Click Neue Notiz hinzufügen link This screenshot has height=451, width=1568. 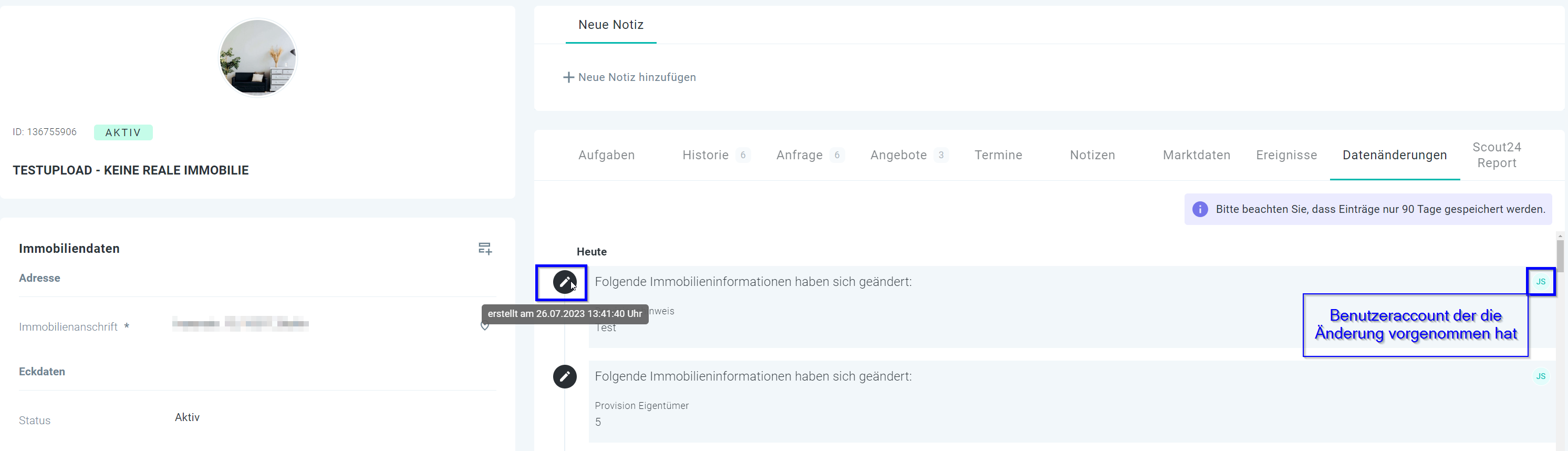point(637,77)
